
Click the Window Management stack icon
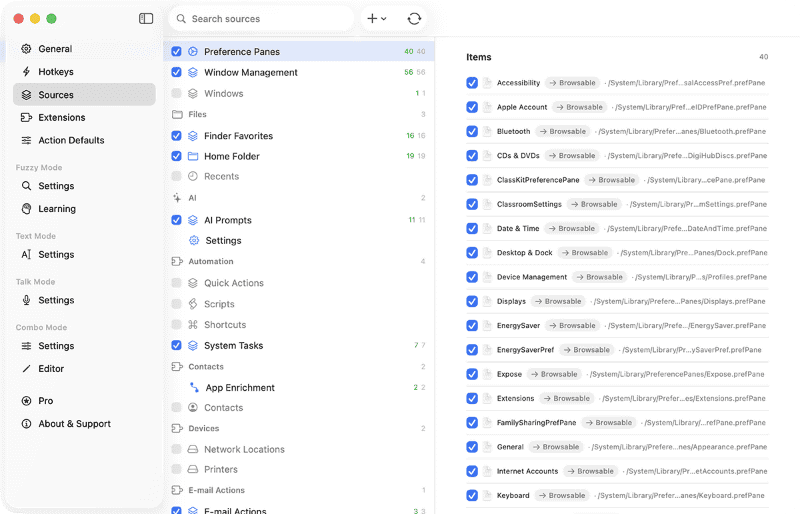193,72
